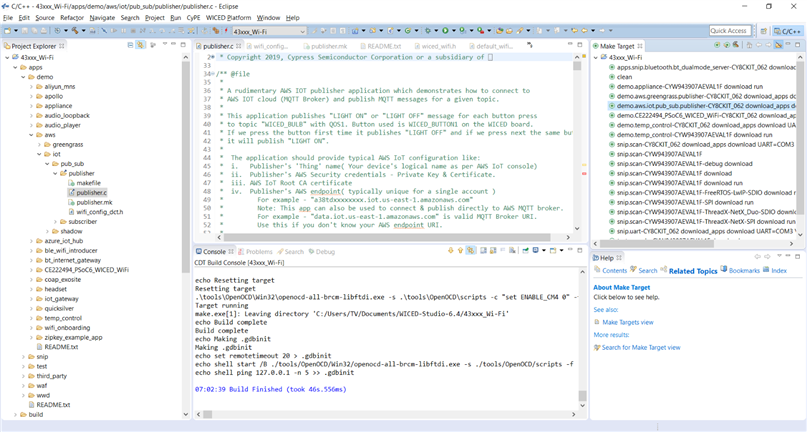The height and width of the screenshot is (432, 807).
Task: Click the Quick Access search field
Action: pyautogui.click(x=729, y=31)
